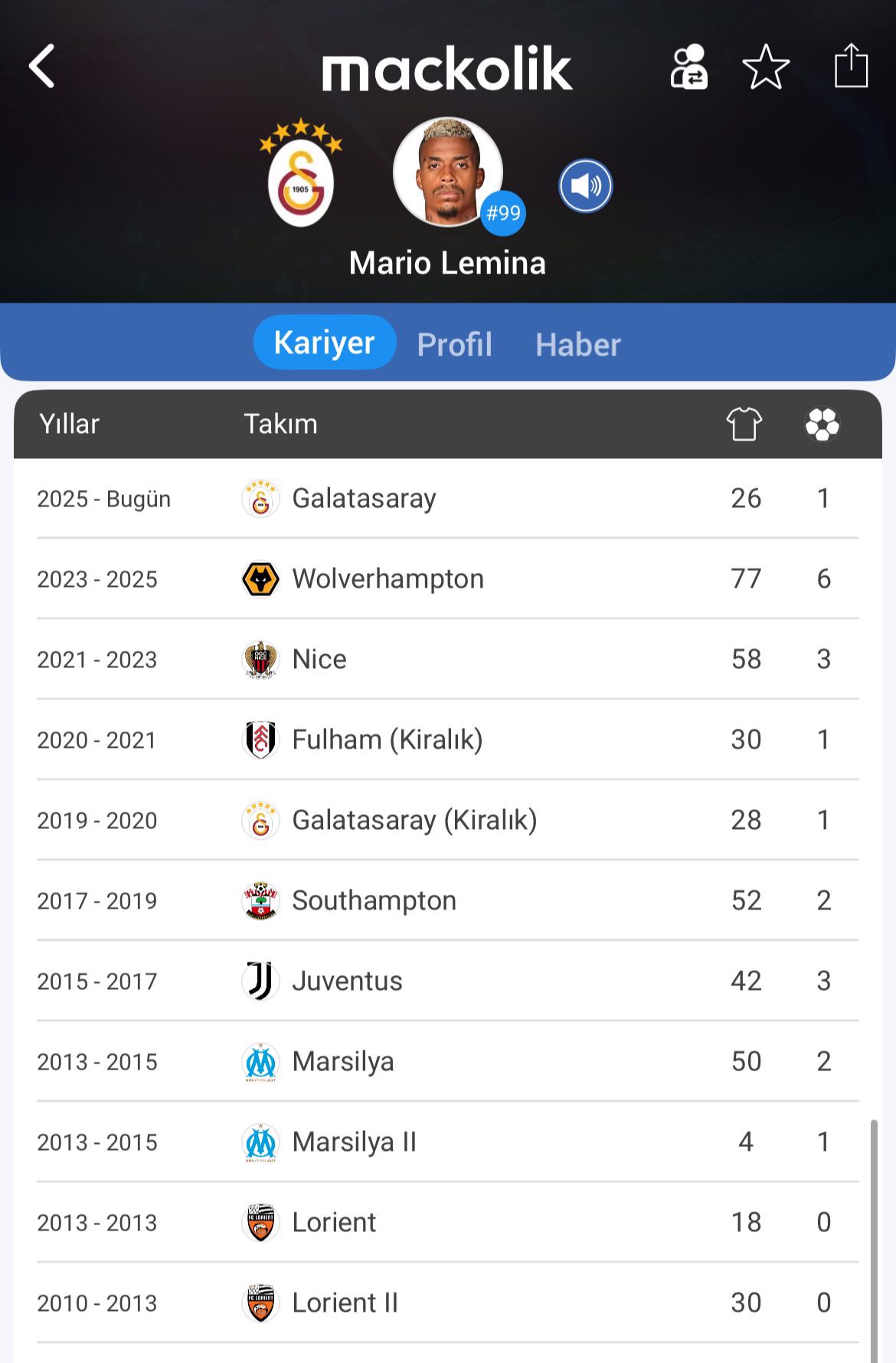
Task: Switch to the Profil tab
Action: click(454, 344)
